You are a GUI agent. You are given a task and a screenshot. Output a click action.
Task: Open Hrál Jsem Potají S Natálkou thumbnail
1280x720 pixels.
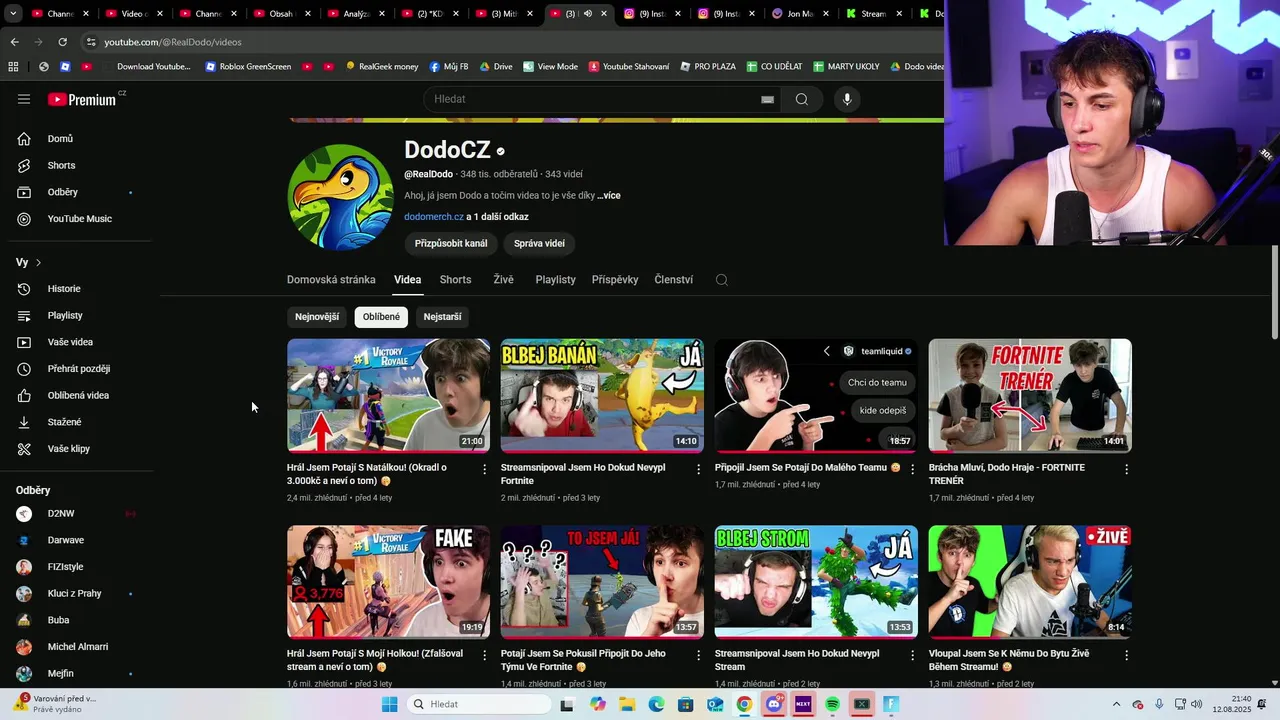coord(388,396)
